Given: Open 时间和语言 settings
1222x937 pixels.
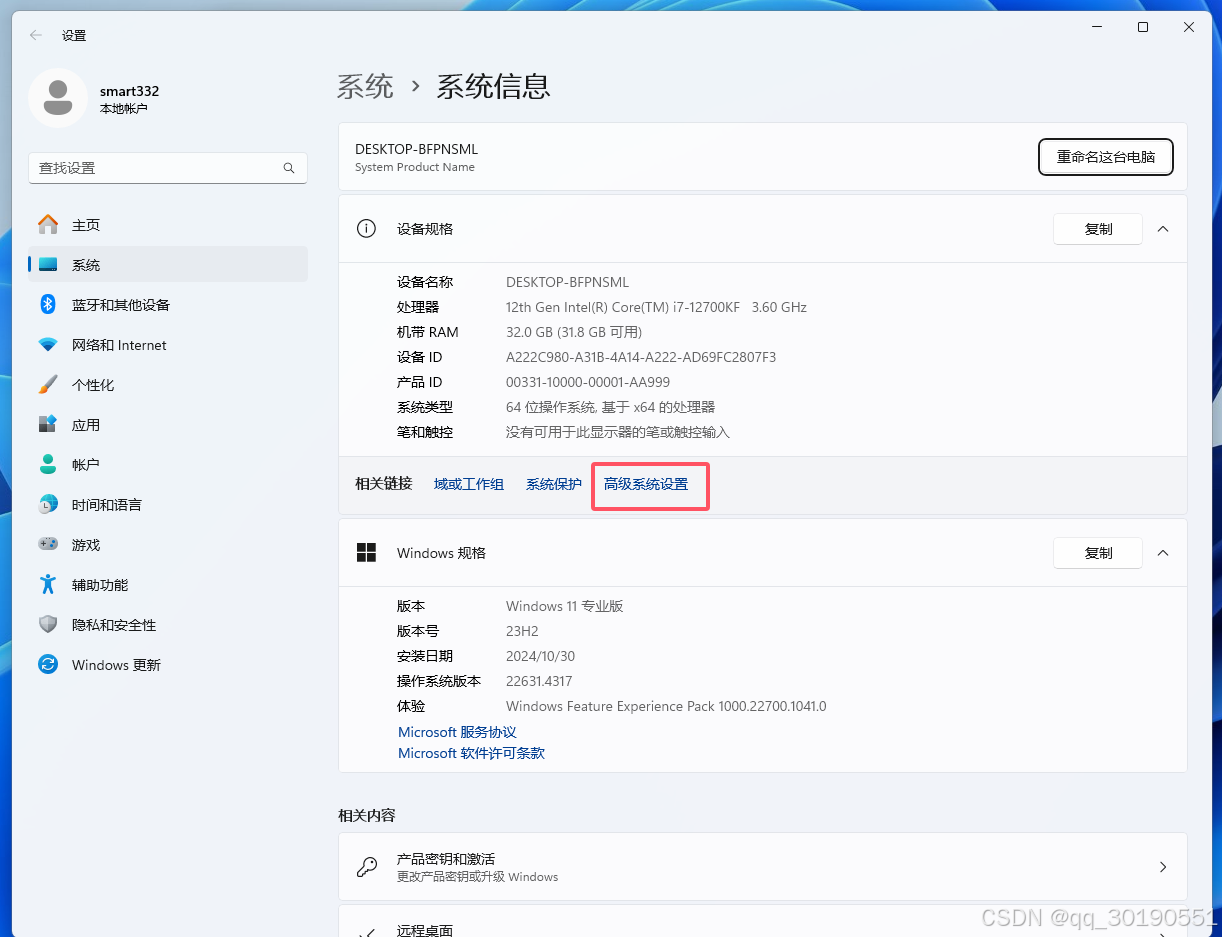Looking at the screenshot, I should [168, 505].
